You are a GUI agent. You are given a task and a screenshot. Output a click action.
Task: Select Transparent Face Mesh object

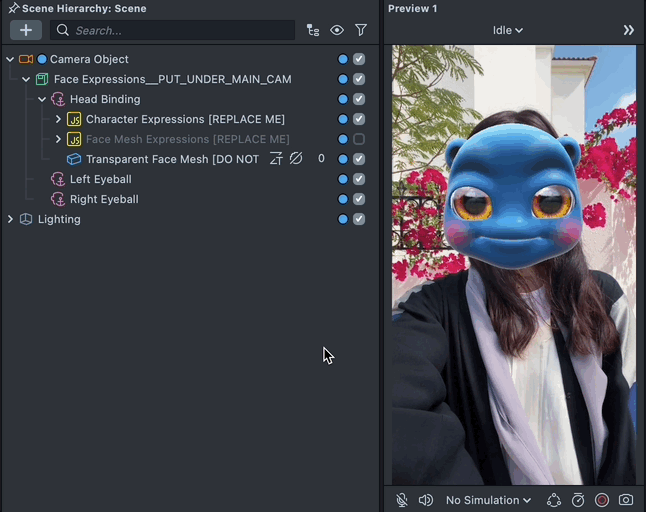[x=172, y=159]
